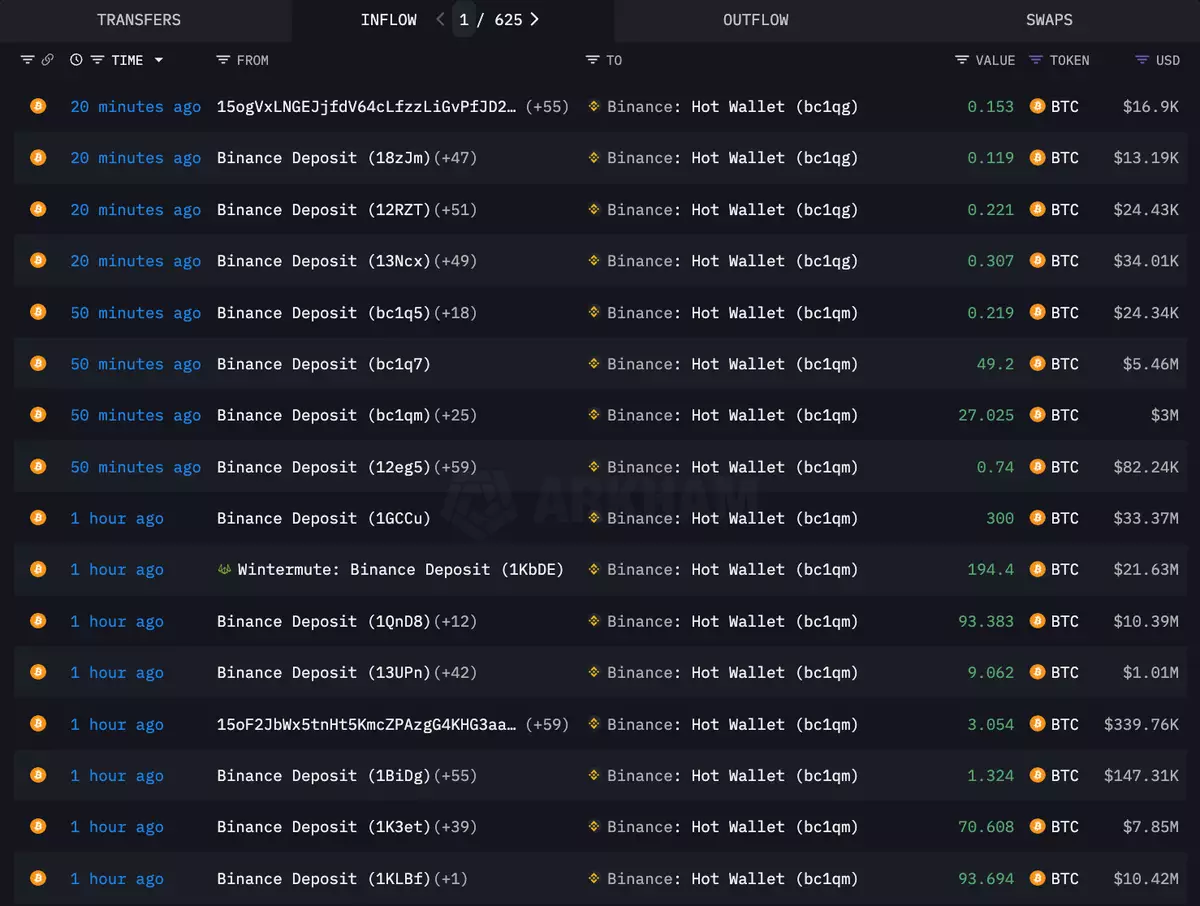The width and height of the screenshot is (1200, 906).
Task: Open the 15oF2JbWx5tnHt5KmcZPAzgG4KHG3aa address
Action: [367, 724]
